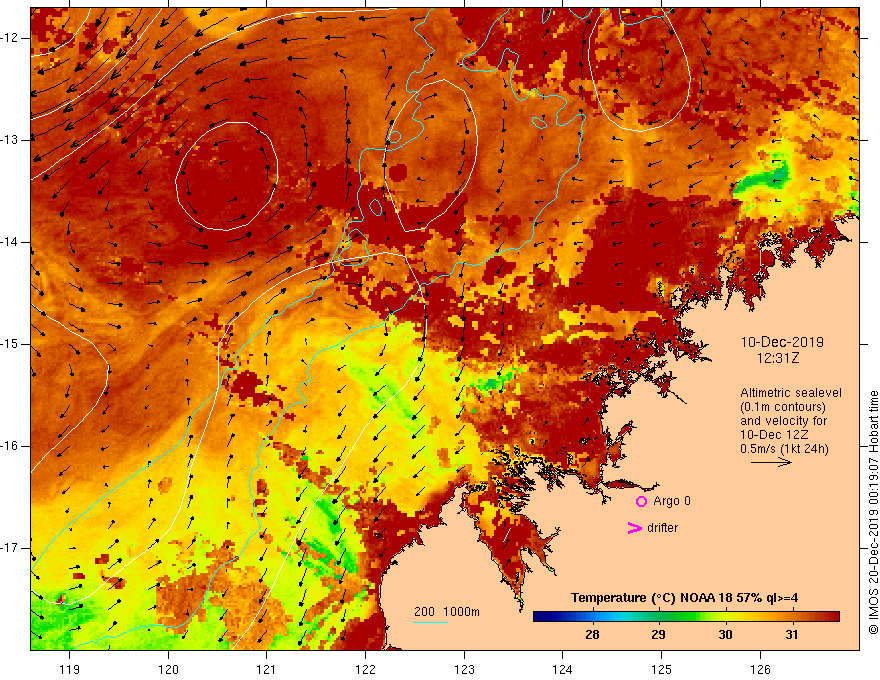The image size is (880, 680).
Task: Click longitude axis label '123'
Action: (464, 669)
